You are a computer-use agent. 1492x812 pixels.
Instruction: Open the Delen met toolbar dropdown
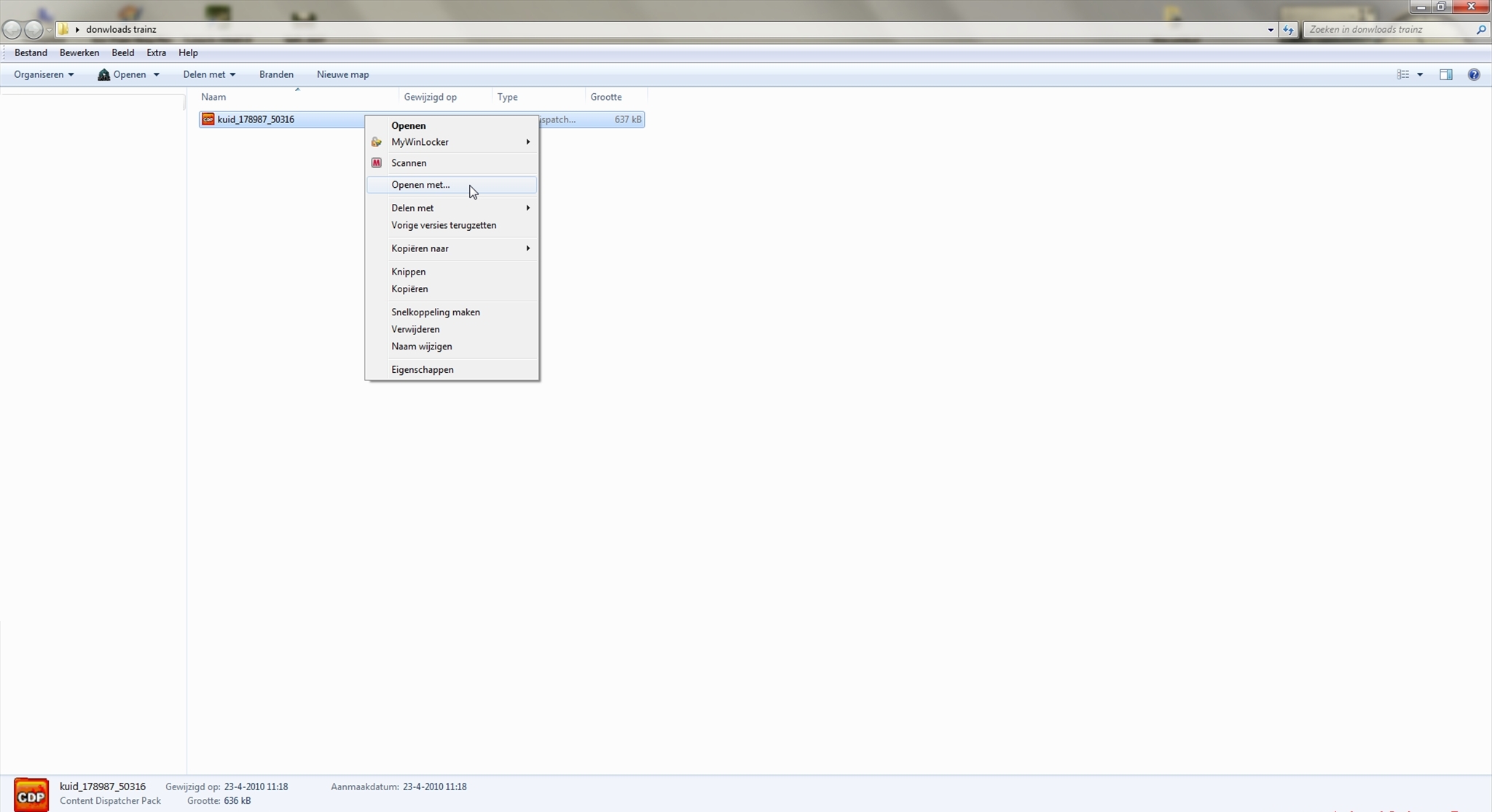pos(209,74)
